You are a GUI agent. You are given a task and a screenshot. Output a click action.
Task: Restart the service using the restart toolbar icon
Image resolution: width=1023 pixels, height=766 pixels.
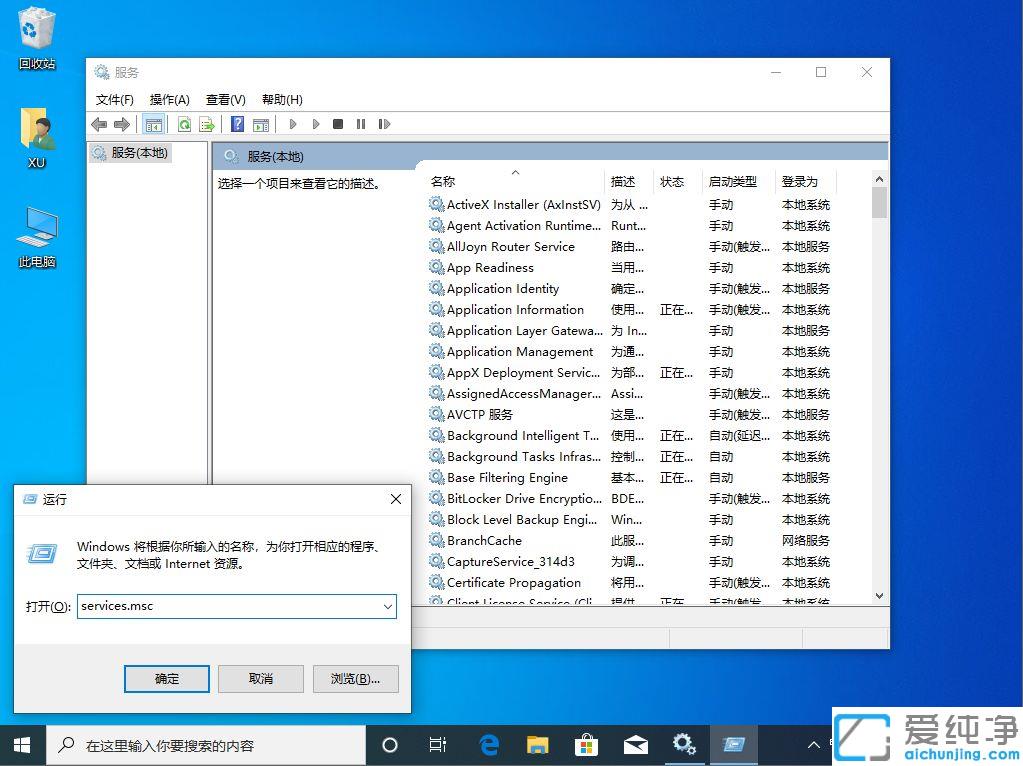[x=384, y=123]
